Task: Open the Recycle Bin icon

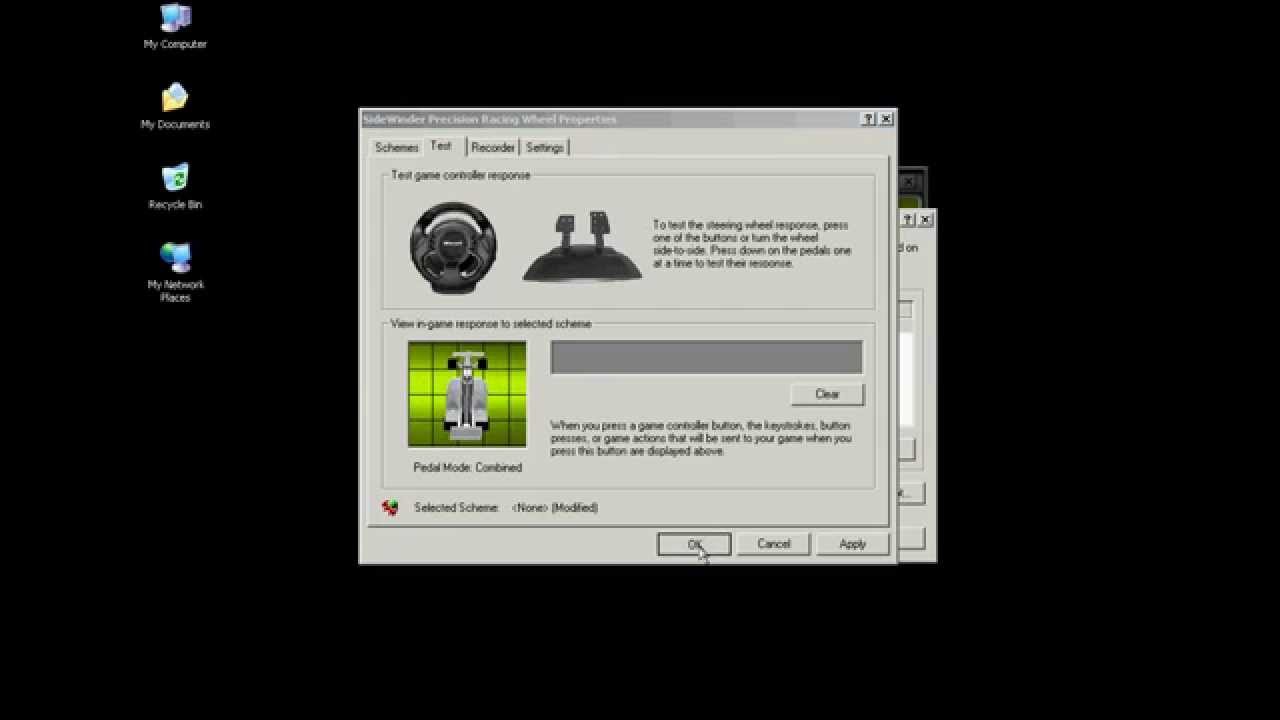Action: click(175, 186)
